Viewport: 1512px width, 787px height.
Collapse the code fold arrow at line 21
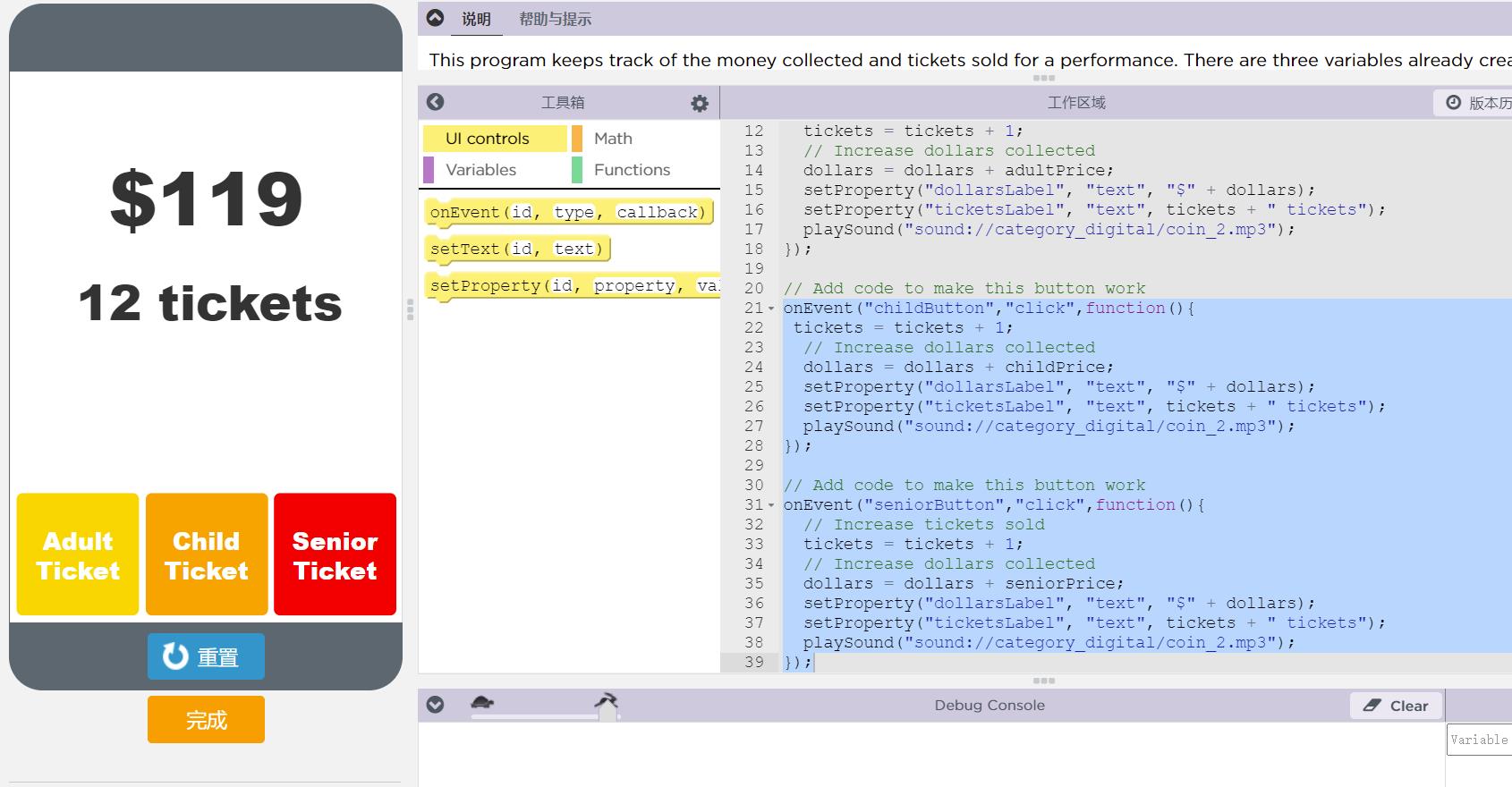[771, 309]
